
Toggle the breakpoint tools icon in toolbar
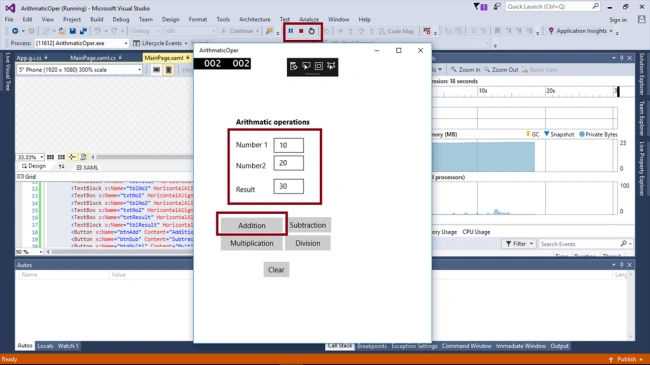pyautogui.click(x=427, y=31)
